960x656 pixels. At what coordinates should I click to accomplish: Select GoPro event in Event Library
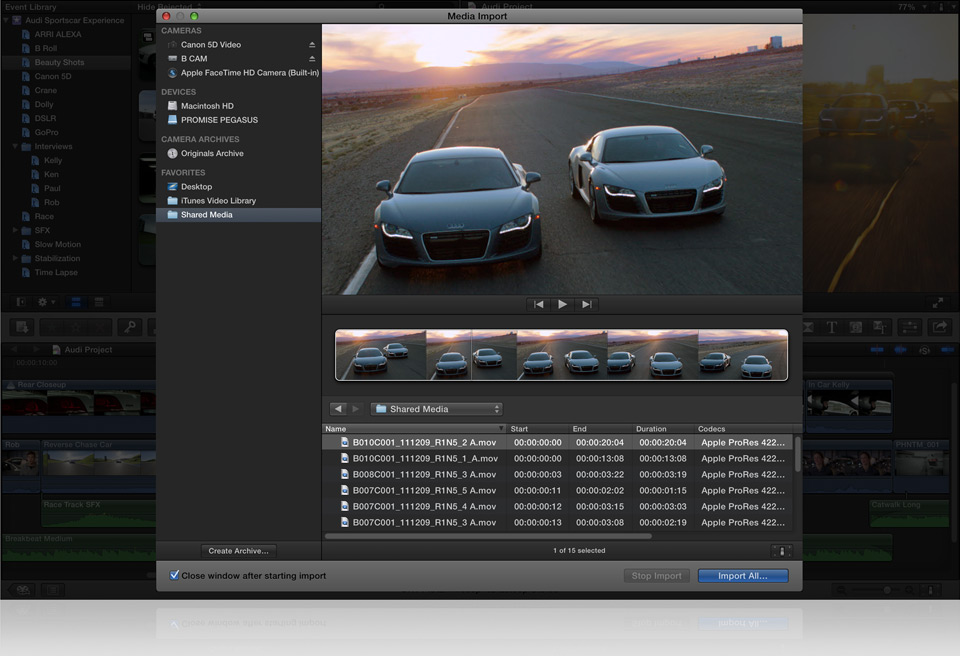[46, 132]
